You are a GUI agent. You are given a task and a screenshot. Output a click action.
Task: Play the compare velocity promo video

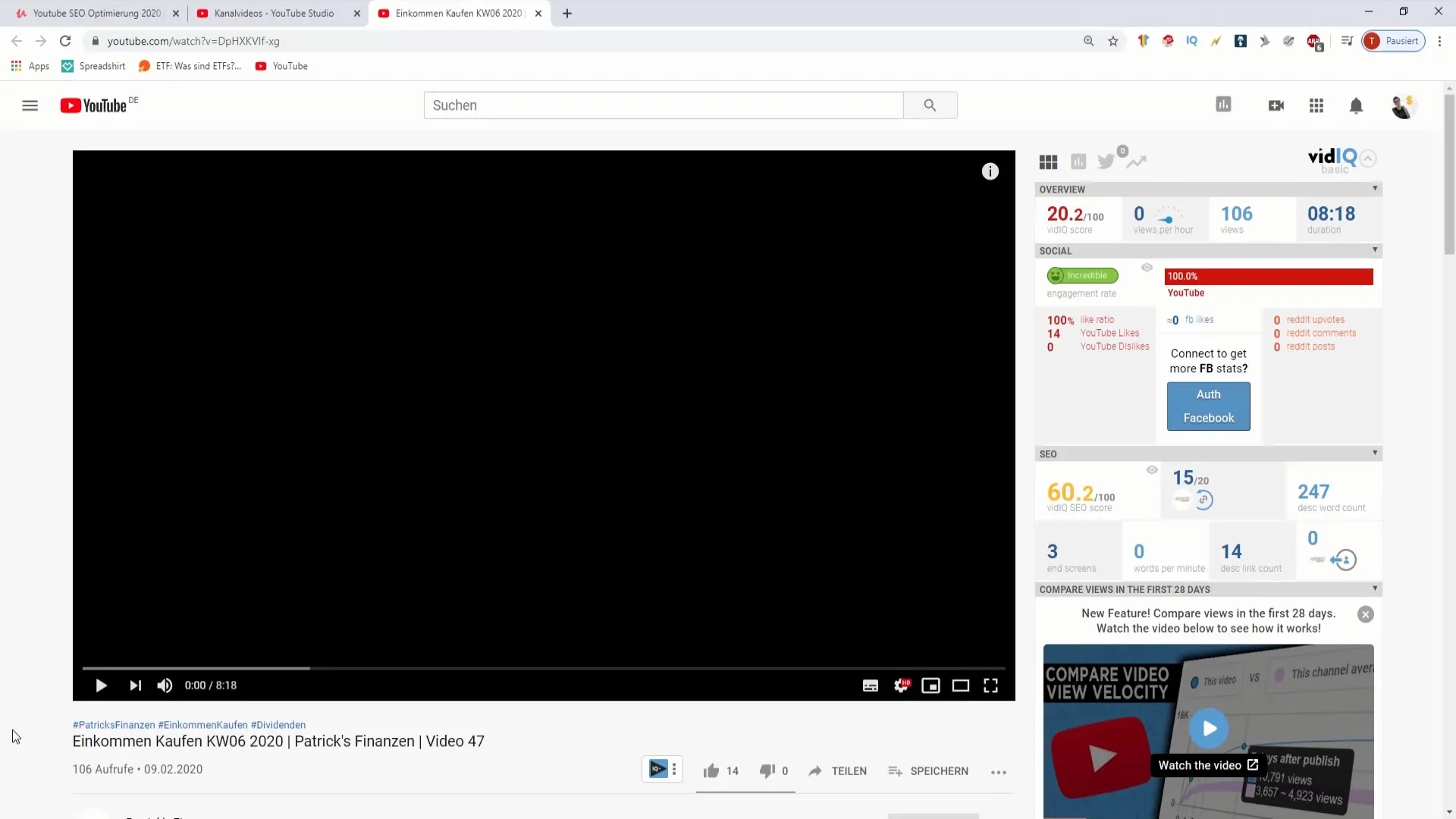tap(1208, 729)
